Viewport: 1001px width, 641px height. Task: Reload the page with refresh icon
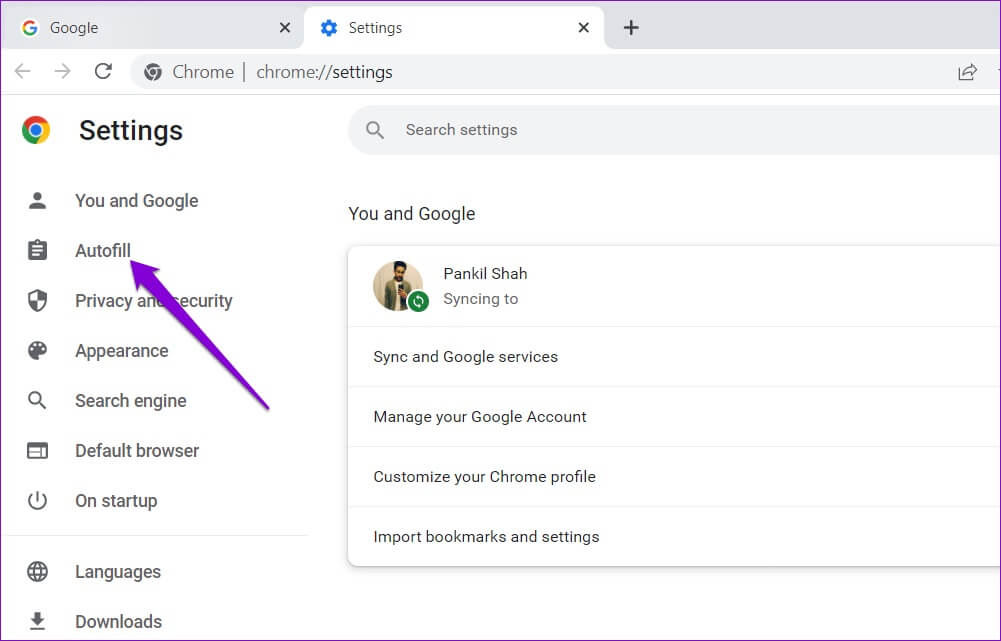click(x=103, y=71)
